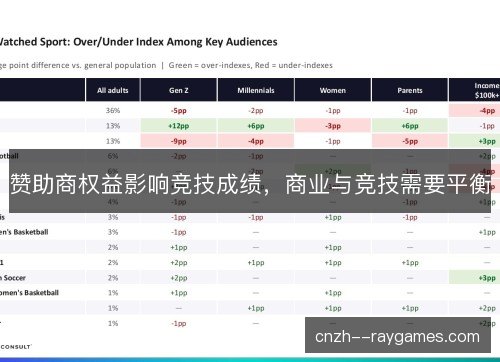Click '-5pp' in the Parents column
The height and width of the screenshot is (362, 500).
(x=410, y=141)
